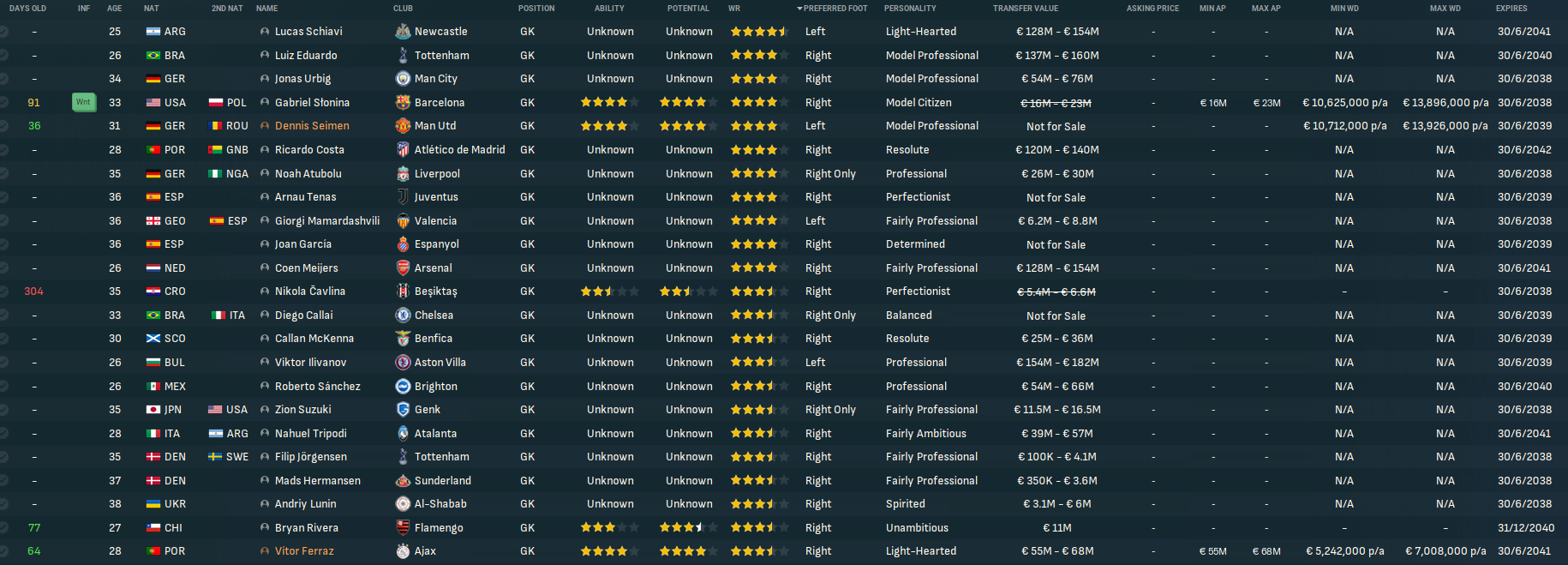Click the Preferred Foot sort arrow
Image resolution: width=1568 pixels, height=565 pixels.
(x=799, y=9)
